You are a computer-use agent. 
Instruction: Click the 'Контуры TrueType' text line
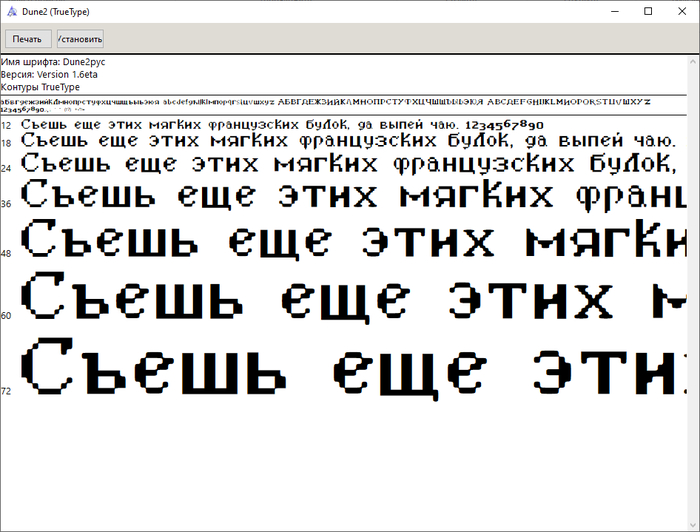(40, 87)
